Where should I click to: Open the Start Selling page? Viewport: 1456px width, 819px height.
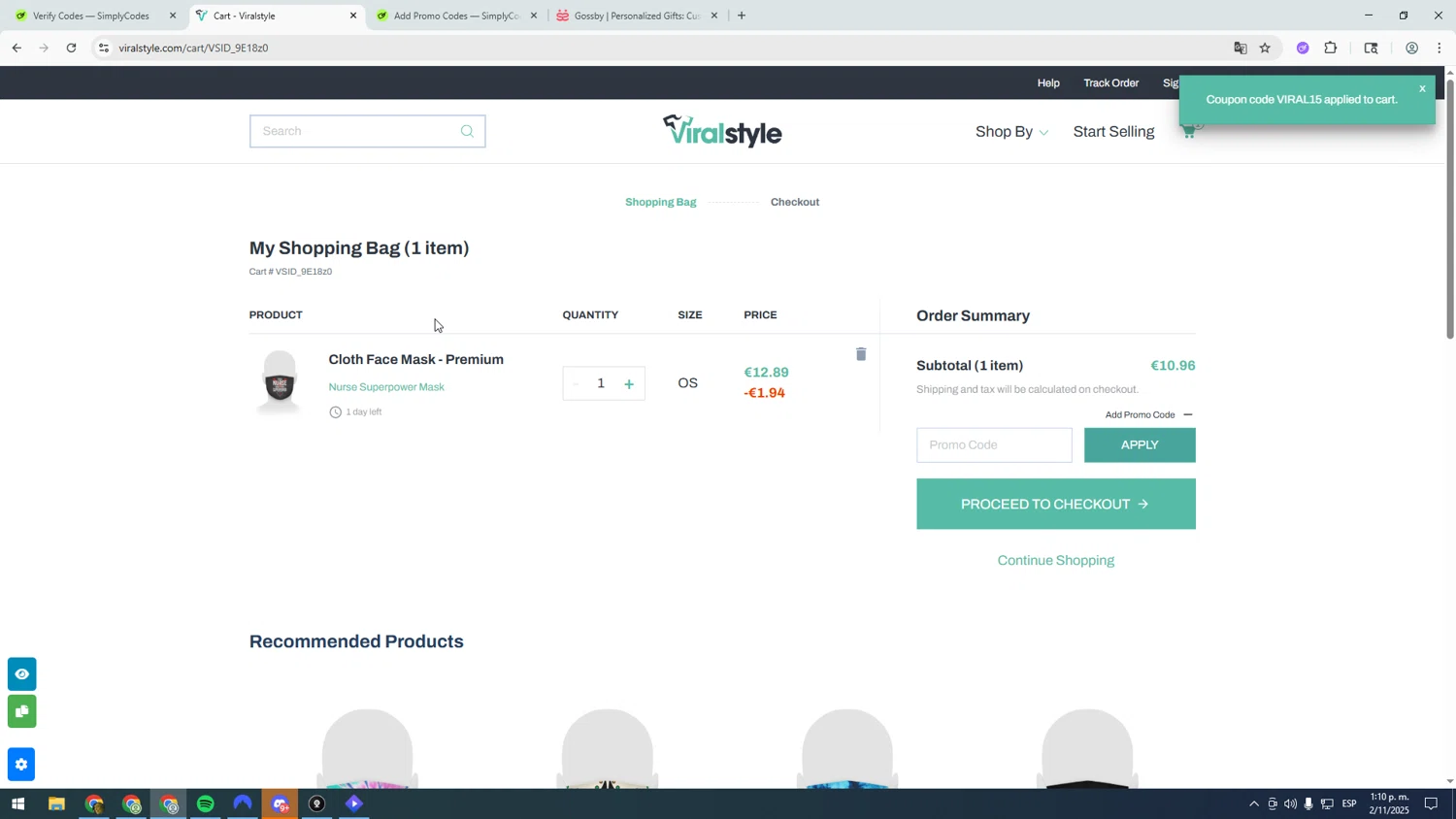point(1113,132)
